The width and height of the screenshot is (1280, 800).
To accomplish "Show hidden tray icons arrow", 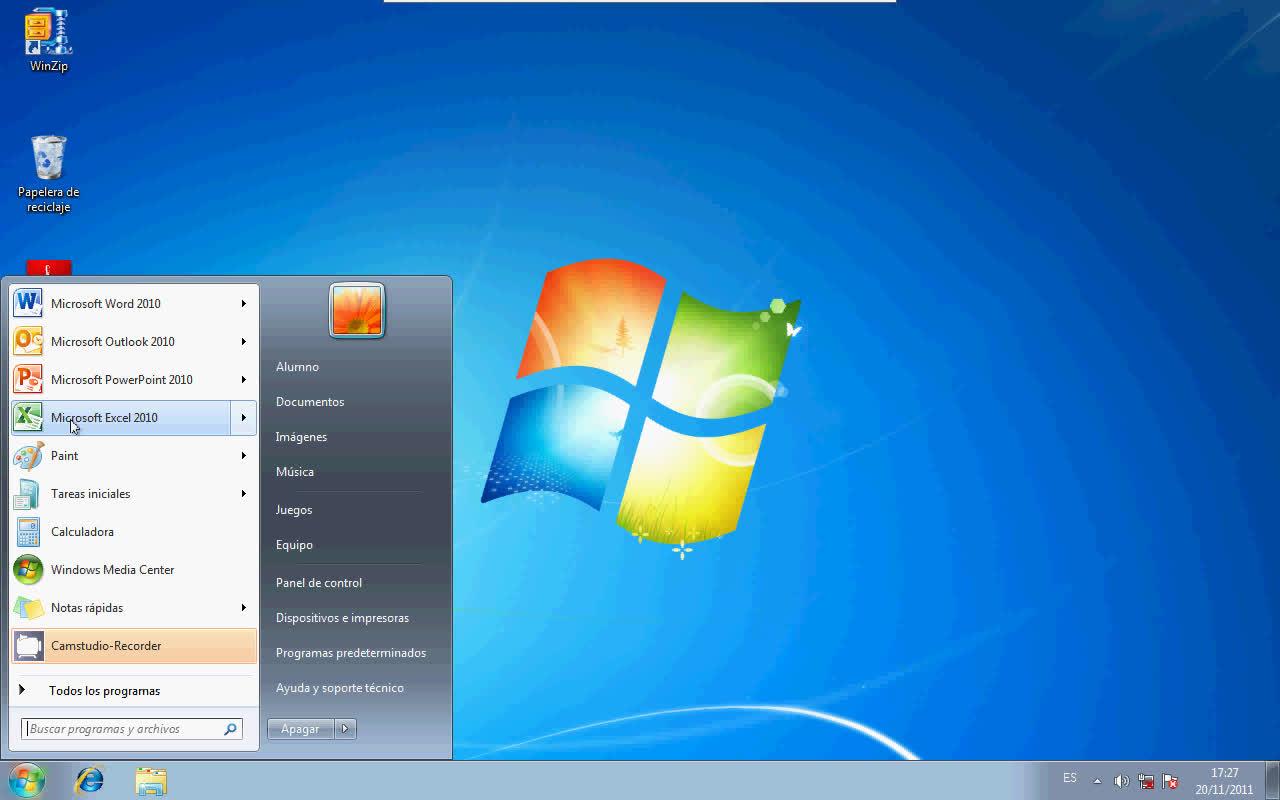I will (x=1097, y=781).
